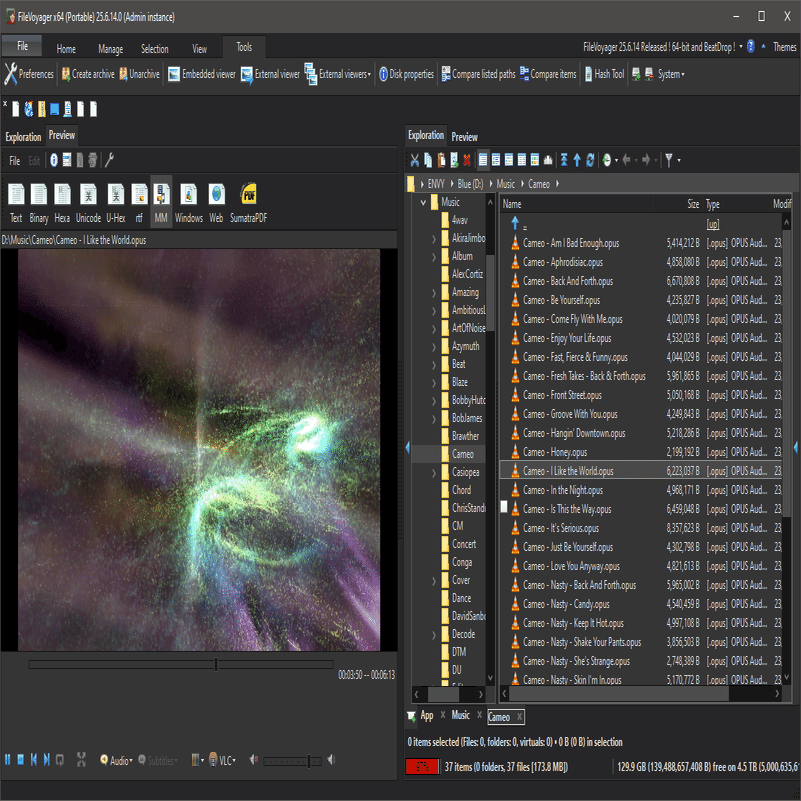
Task: Tick the checkbox beside Is This the Way.opus
Action: (x=504, y=506)
